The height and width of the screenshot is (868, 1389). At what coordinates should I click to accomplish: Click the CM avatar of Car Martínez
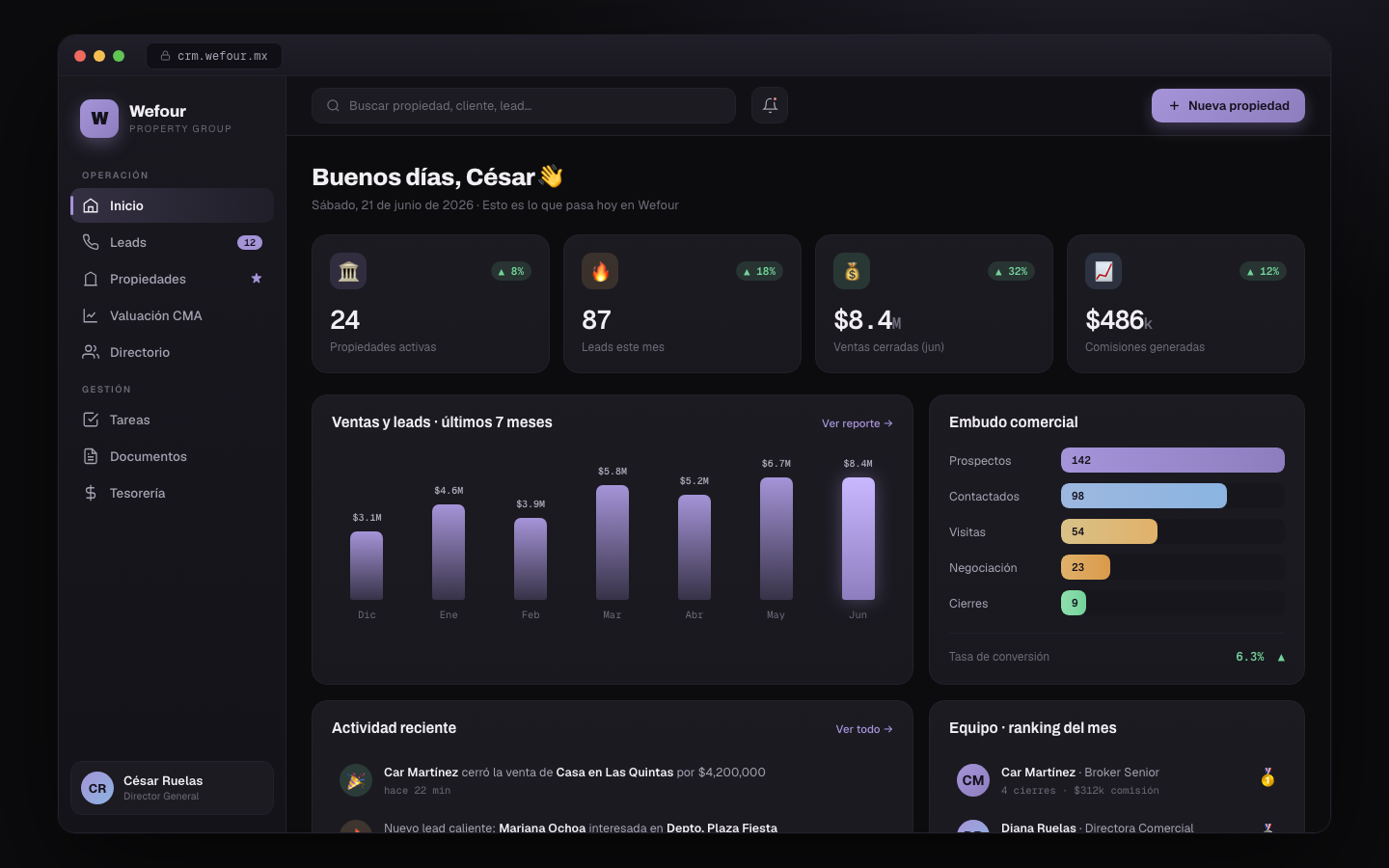click(x=973, y=780)
